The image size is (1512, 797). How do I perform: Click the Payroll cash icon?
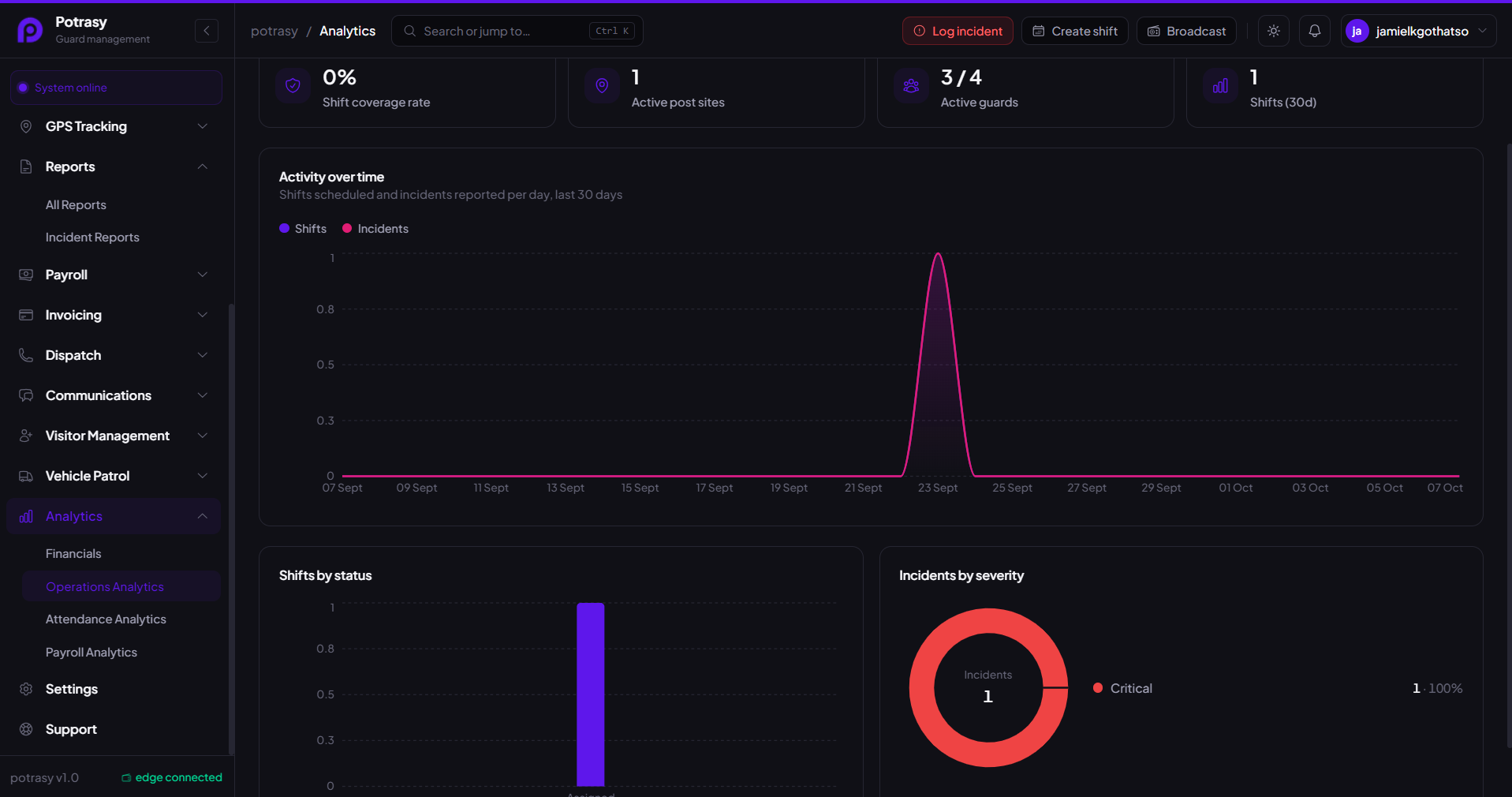26,275
